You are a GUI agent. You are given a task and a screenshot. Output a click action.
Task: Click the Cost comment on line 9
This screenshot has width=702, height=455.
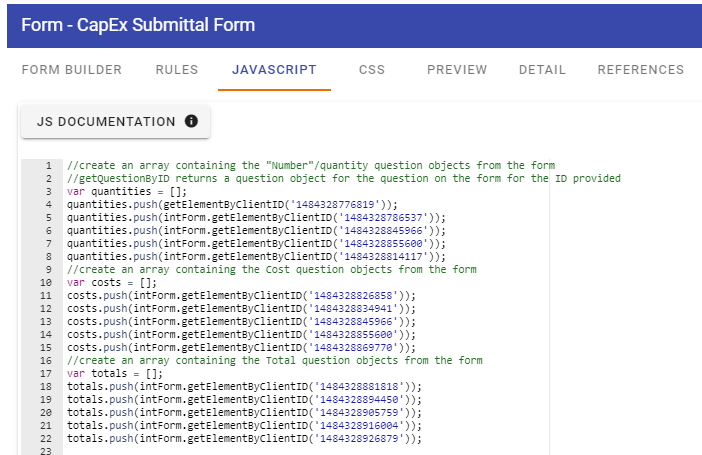[x=272, y=270]
